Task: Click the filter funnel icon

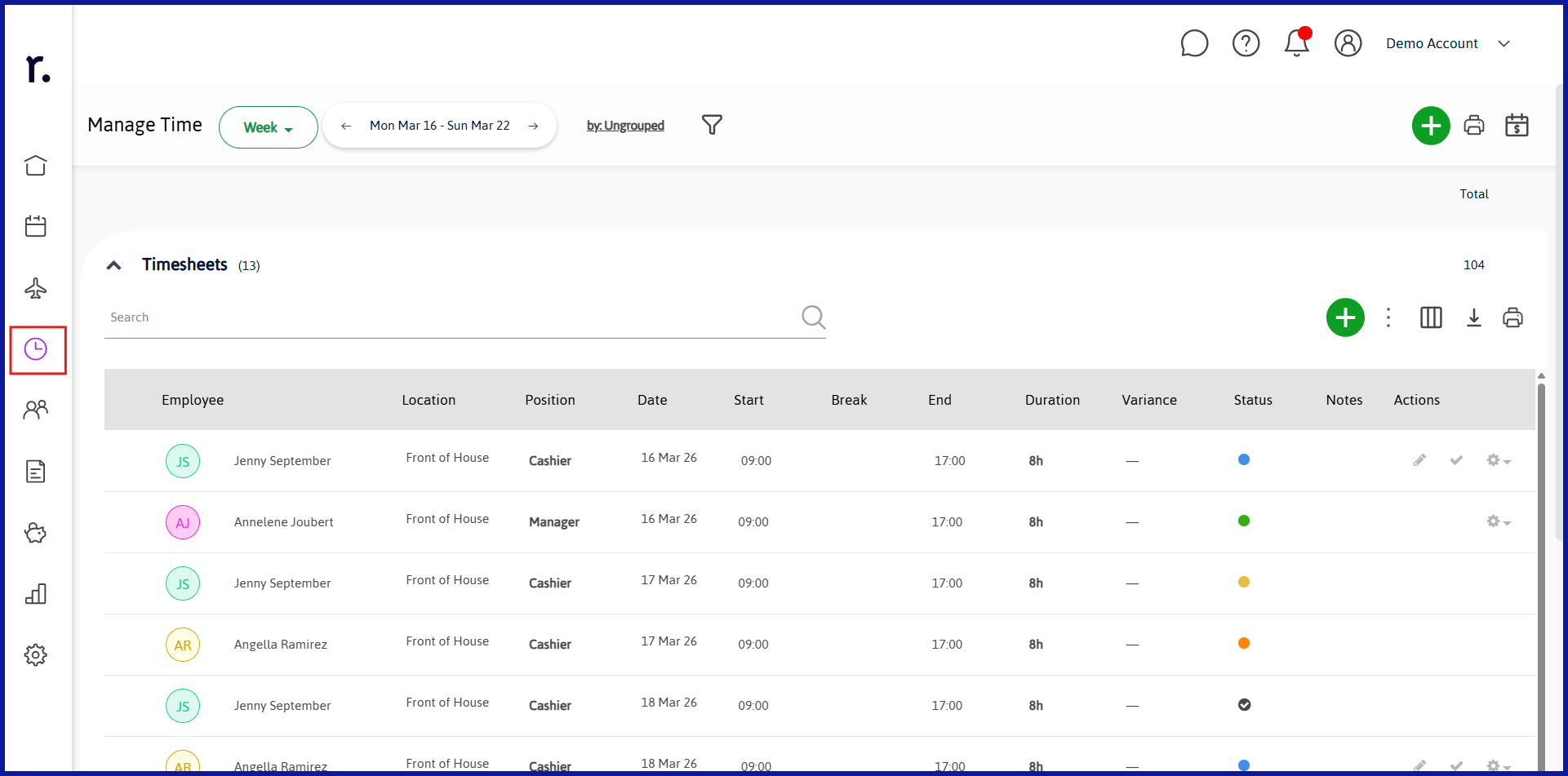Action: pos(712,125)
